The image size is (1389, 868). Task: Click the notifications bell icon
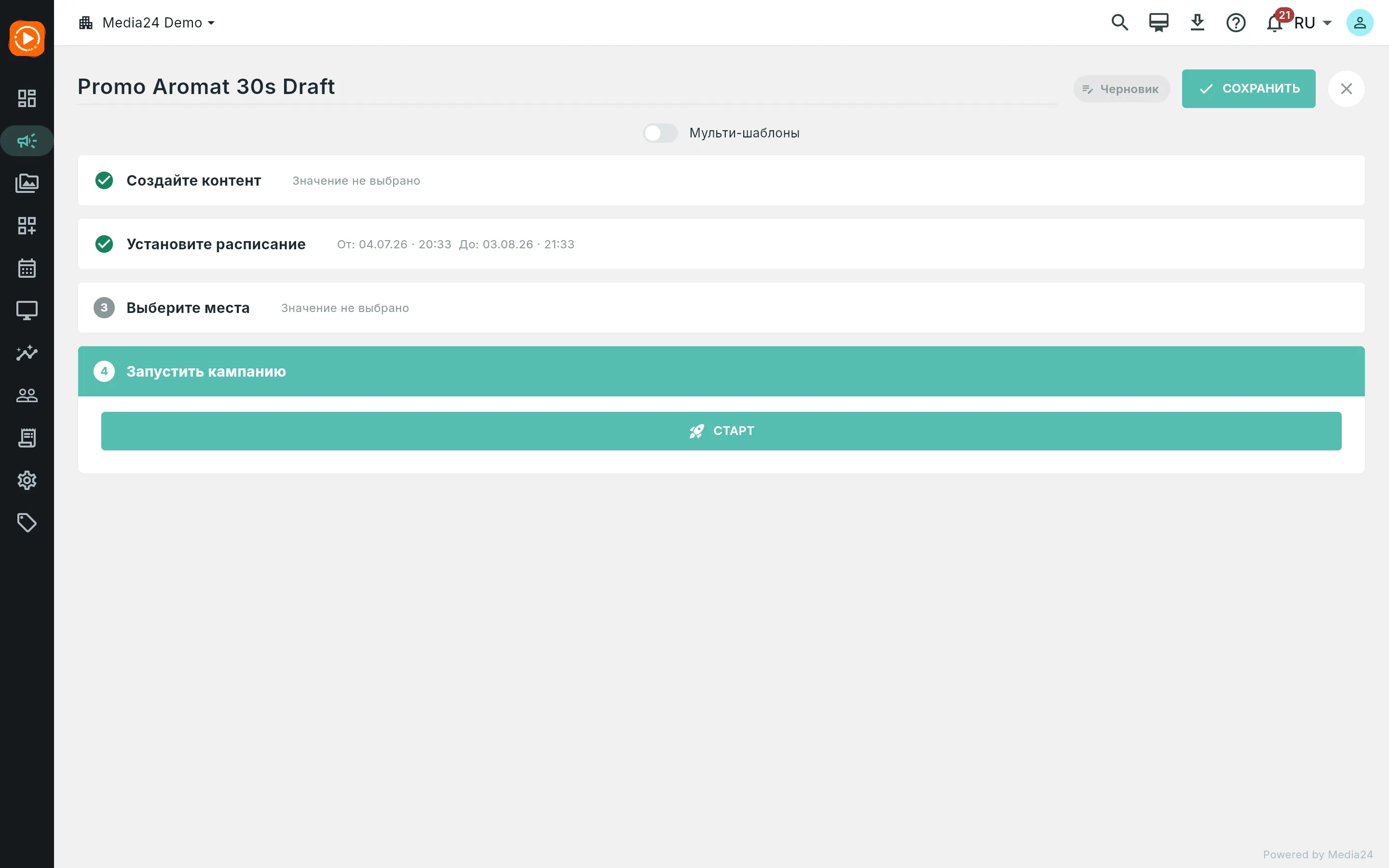click(1274, 23)
